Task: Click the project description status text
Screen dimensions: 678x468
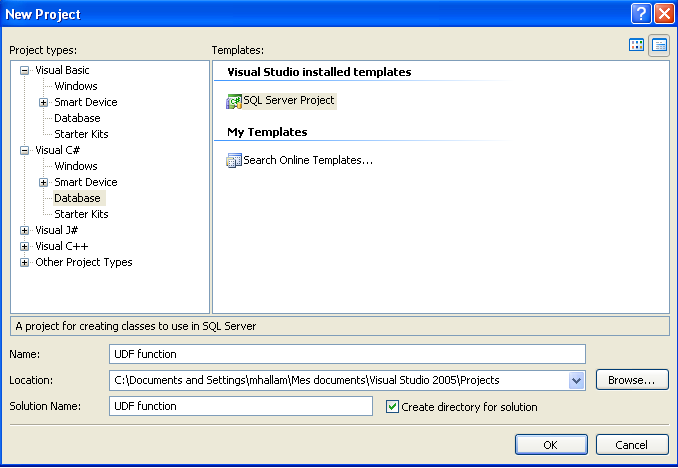Action: pyautogui.click(x=136, y=326)
